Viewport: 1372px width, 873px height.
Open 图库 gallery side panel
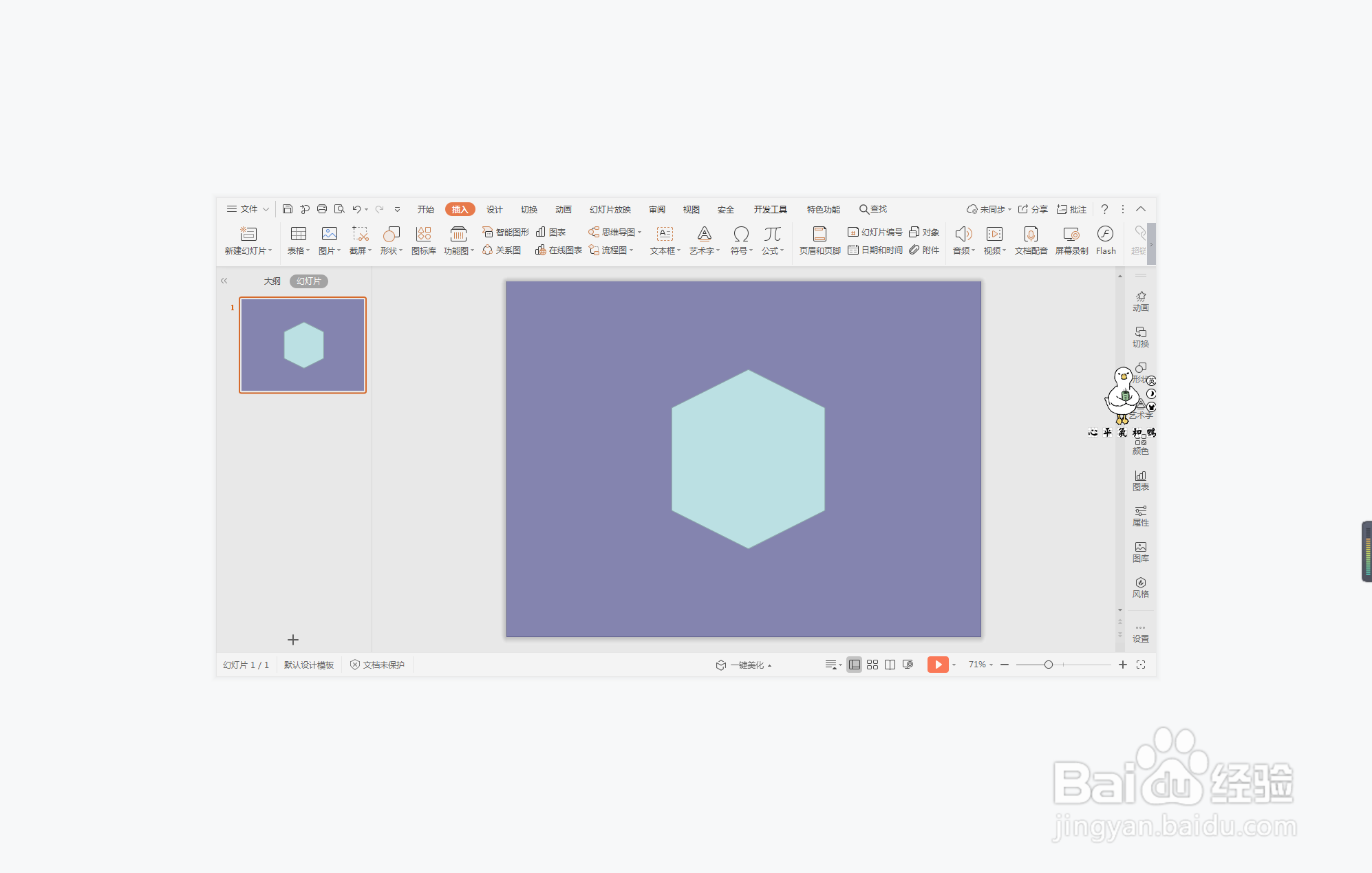pyautogui.click(x=1141, y=552)
